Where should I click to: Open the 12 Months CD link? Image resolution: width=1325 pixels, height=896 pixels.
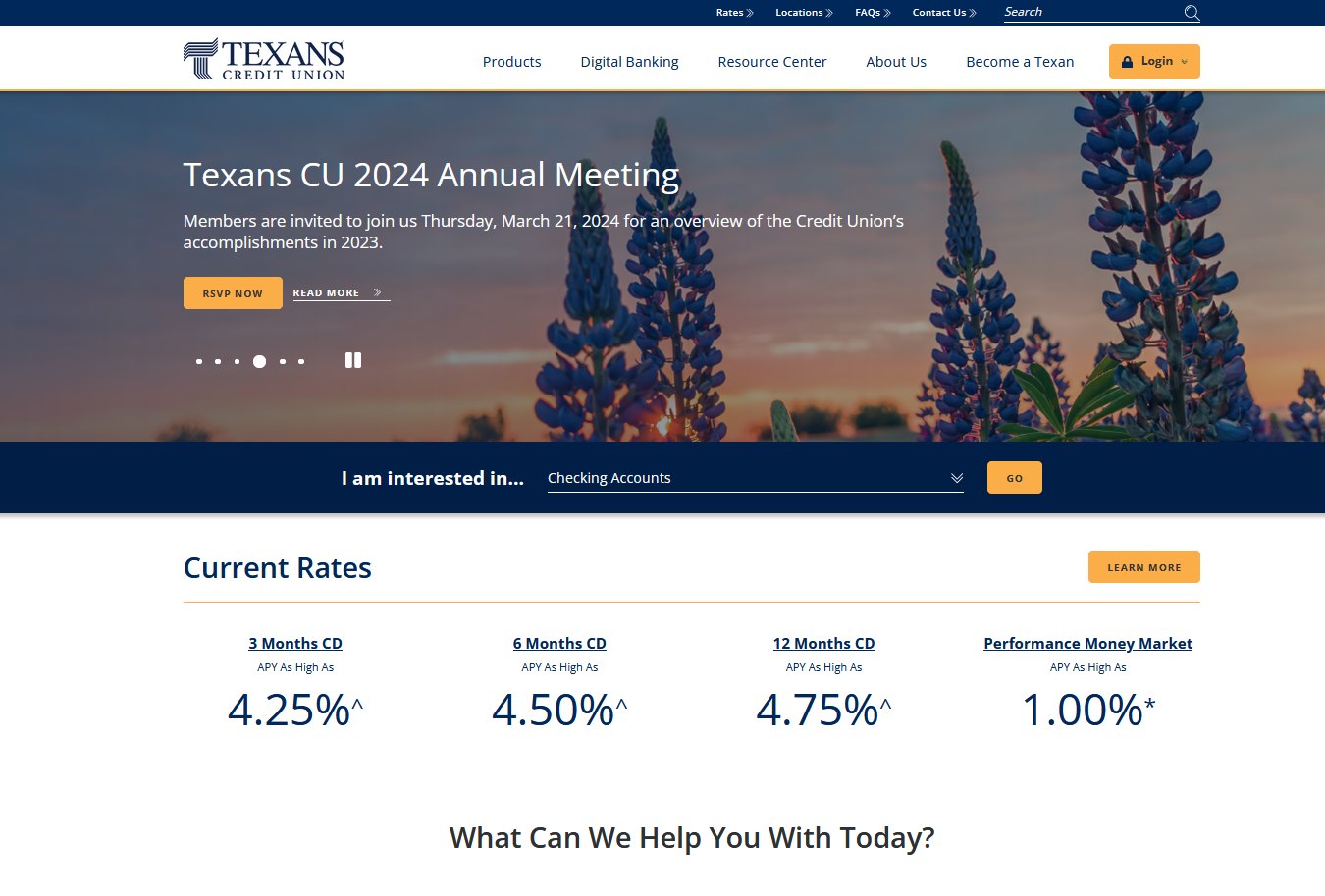tap(823, 643)
